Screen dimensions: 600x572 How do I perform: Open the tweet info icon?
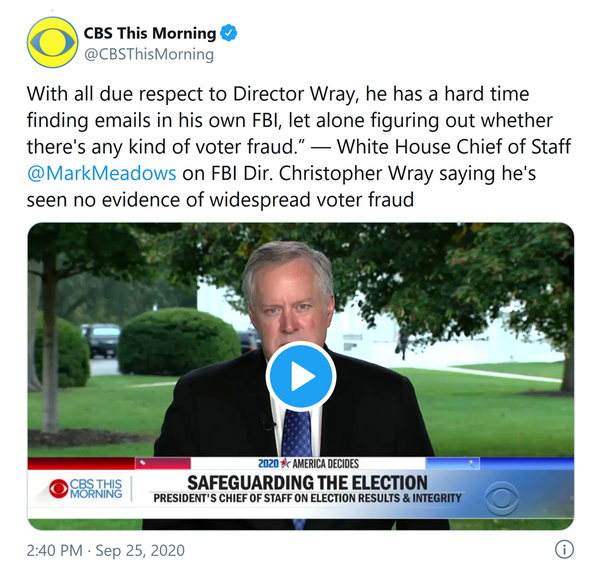564,549
